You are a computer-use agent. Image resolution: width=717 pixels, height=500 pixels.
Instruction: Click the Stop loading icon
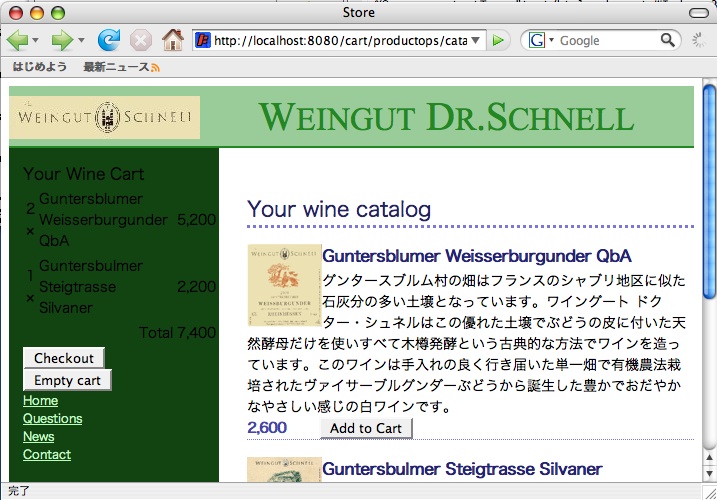click(141, 40)
